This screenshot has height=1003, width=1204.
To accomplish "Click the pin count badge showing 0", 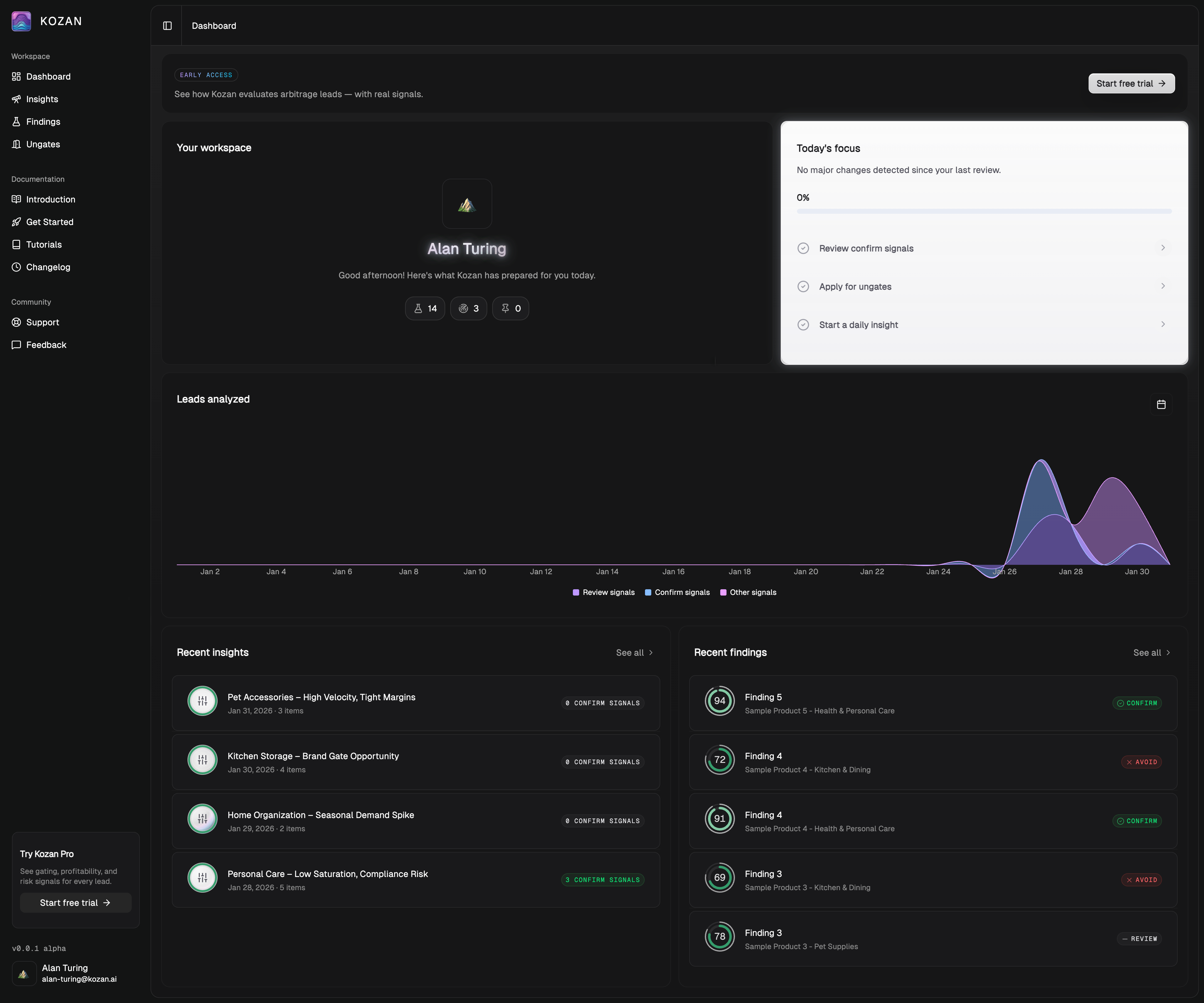I will click(x=510, y=308).
